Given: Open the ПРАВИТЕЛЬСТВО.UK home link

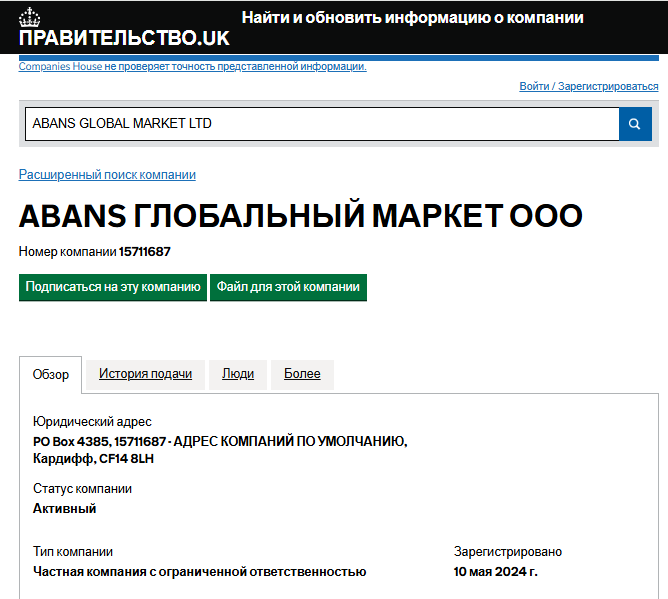Looking at the screenshot, I should coord(124,38).
